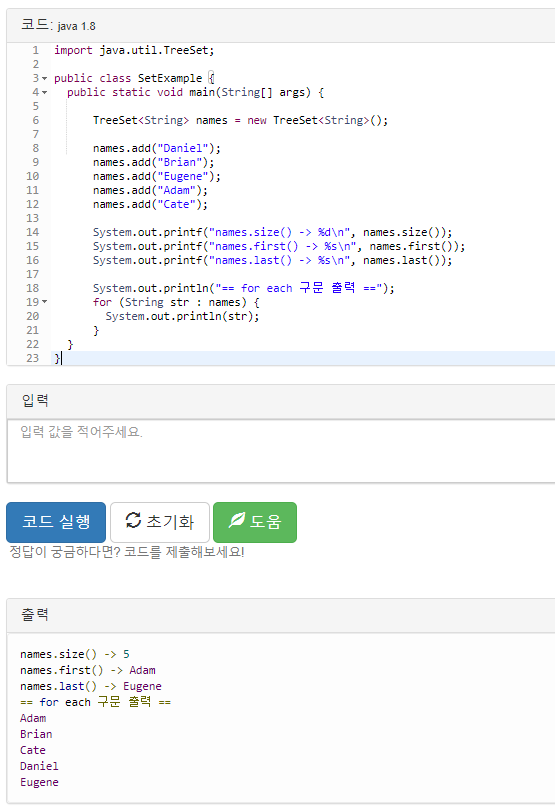This screenshot has width=555, height=808.
Task: Click inside the 입력 text area
Action: point(281,451)
